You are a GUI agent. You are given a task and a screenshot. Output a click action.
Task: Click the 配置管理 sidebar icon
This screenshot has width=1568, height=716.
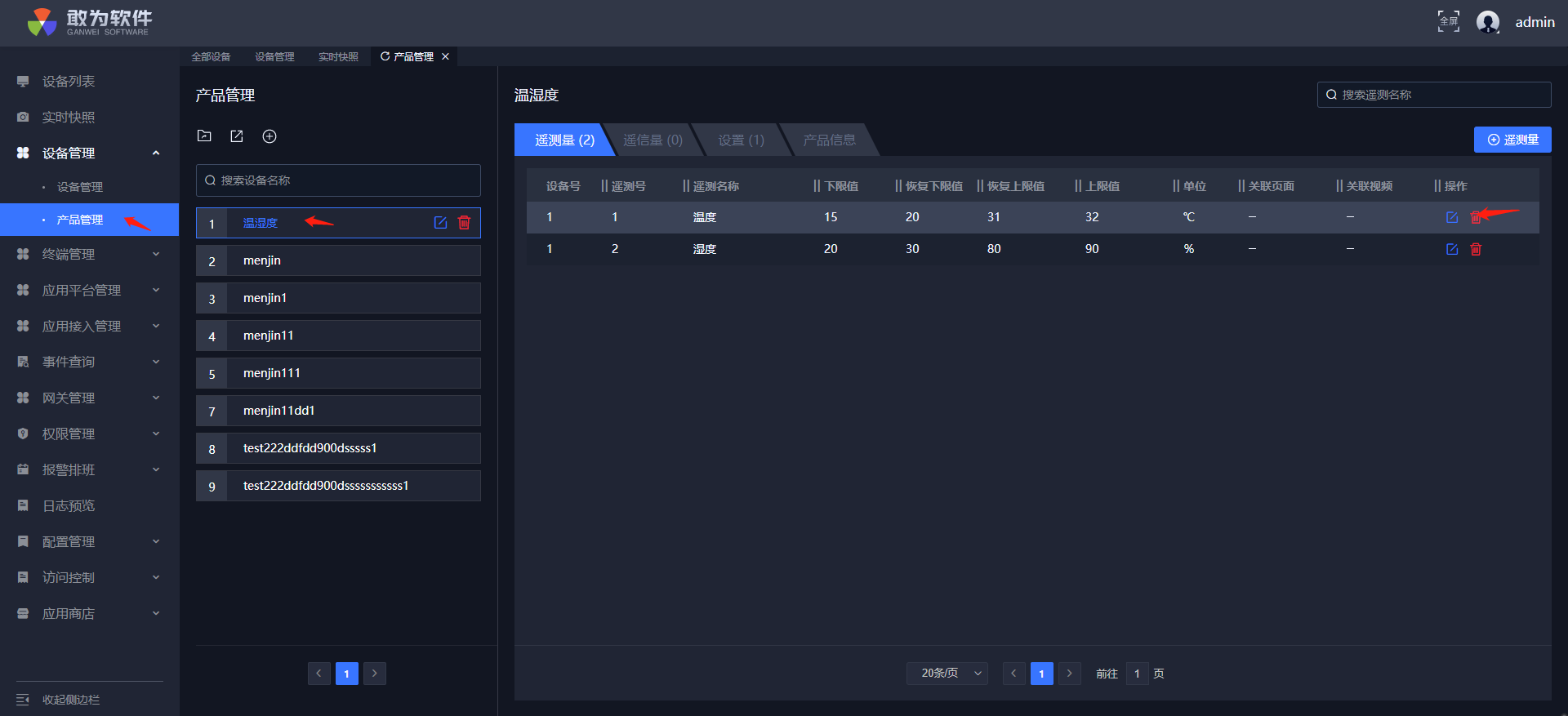click(23, 542)
